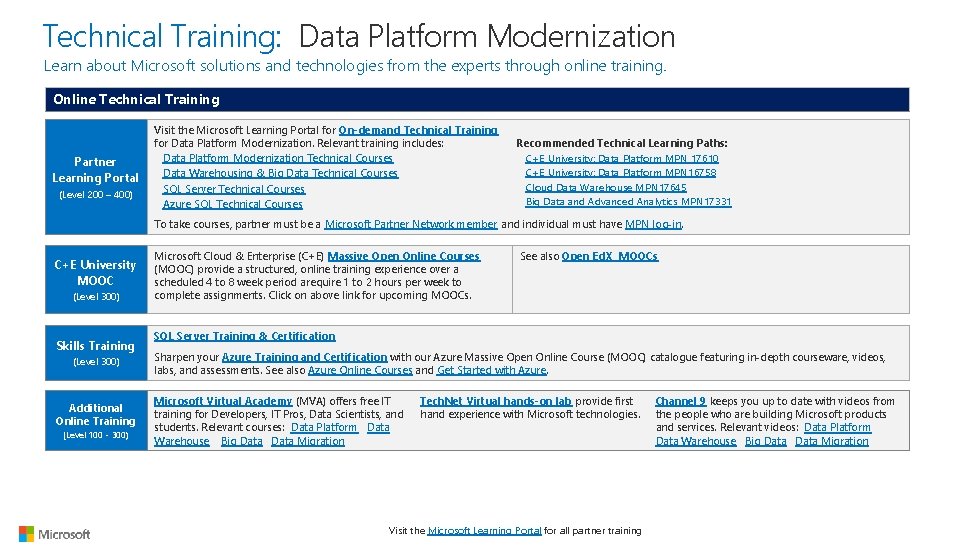Open the TechNet Virtual hands-on lab link

496,401
